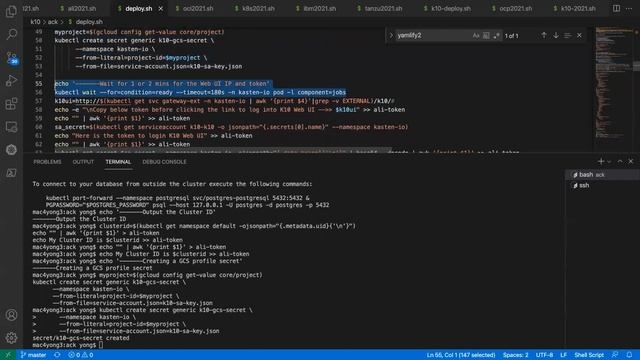Toggle Match Case in find widget

pos(476,36)
